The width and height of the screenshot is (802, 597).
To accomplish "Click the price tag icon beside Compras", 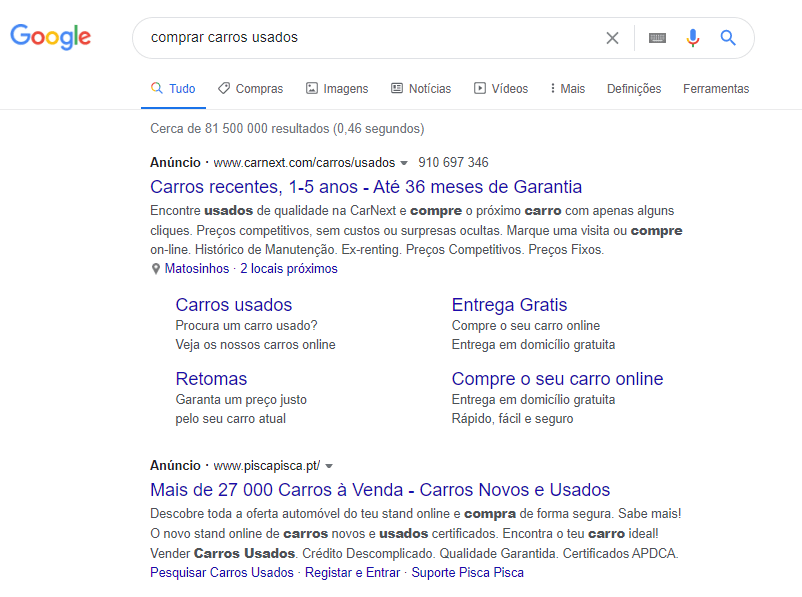I will coord(224,88).
